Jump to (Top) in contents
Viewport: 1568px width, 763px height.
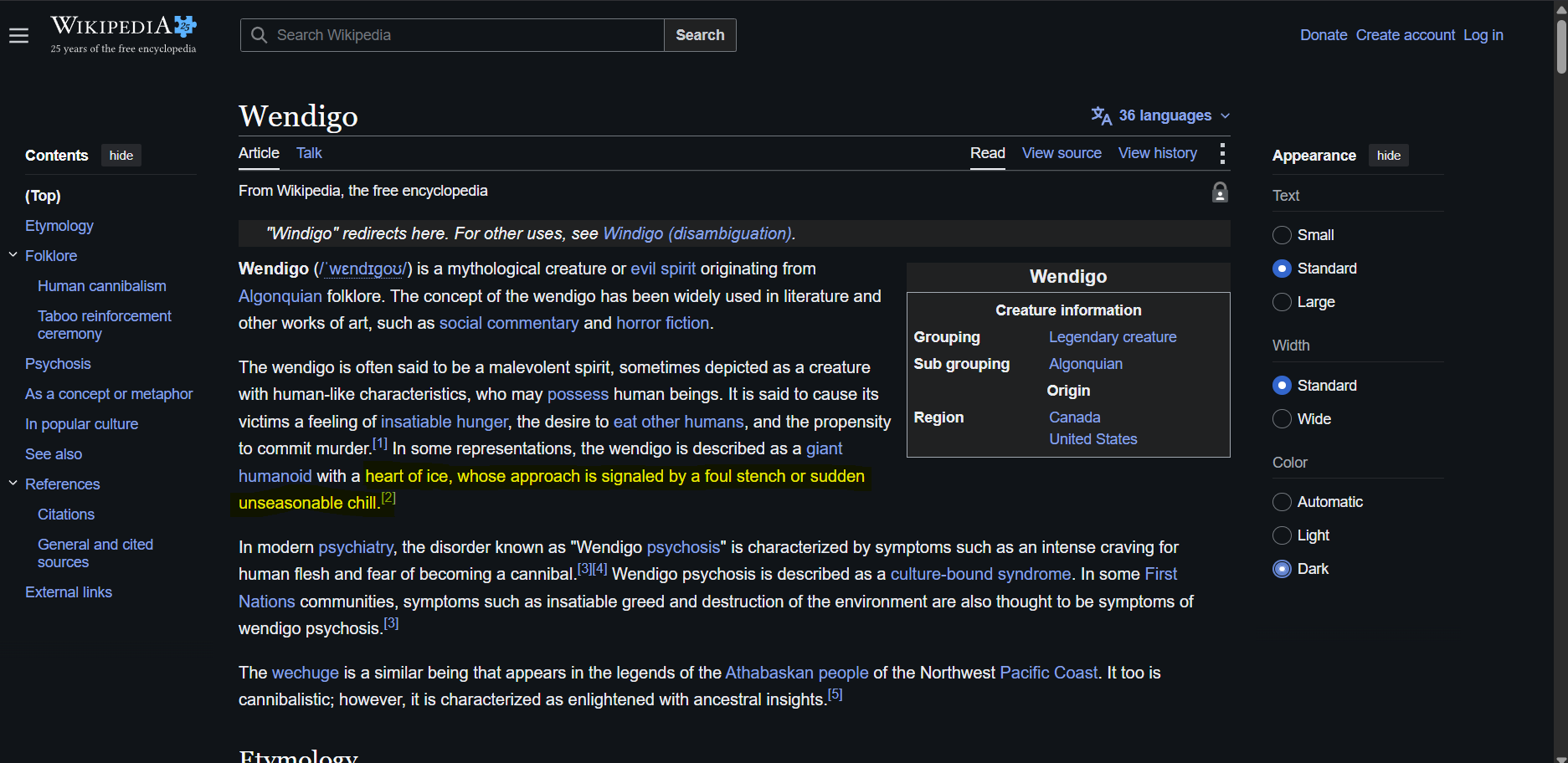point(43,196)
